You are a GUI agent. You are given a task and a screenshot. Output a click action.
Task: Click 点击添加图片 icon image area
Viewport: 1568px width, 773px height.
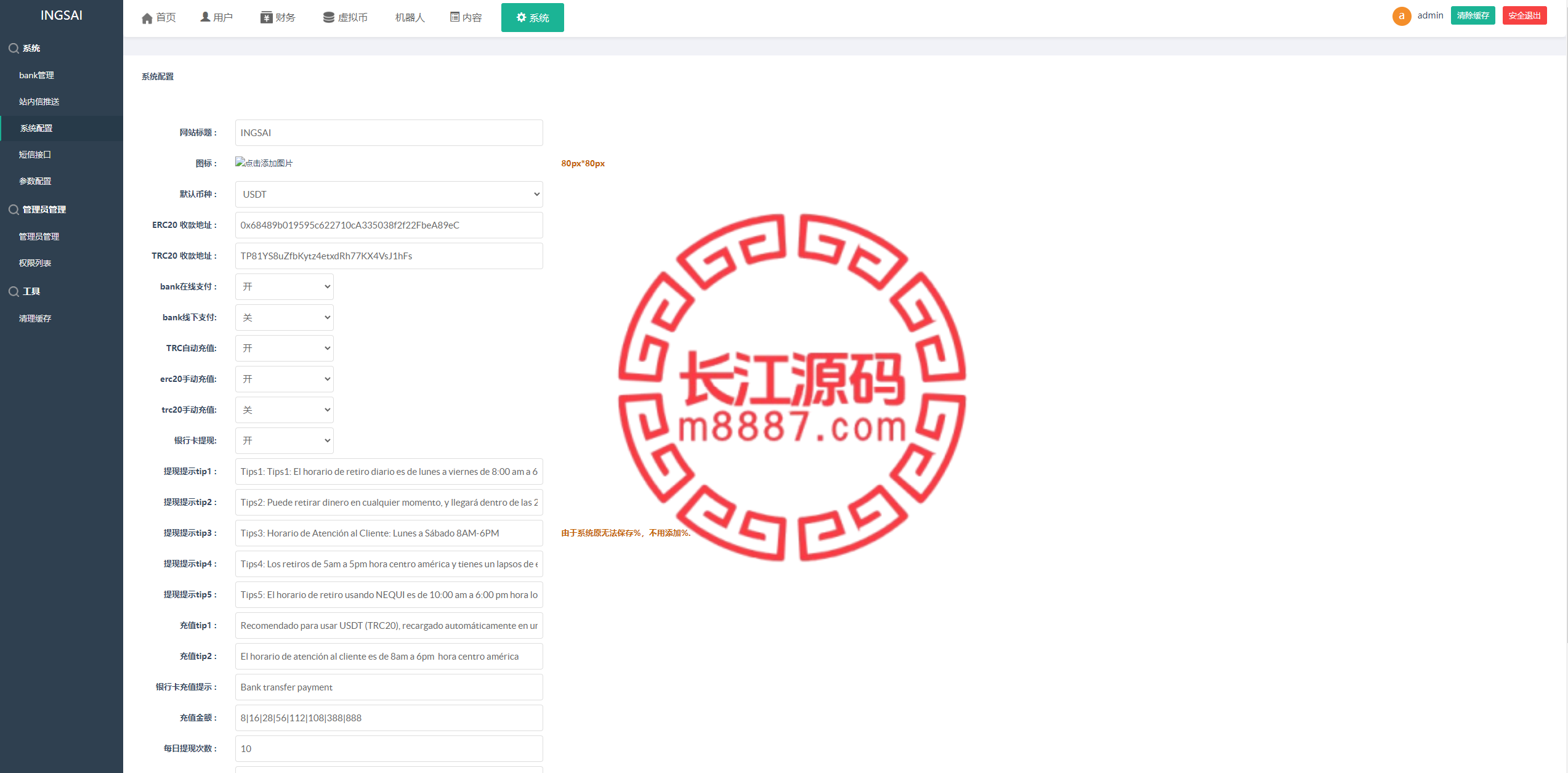pos(264,162)
